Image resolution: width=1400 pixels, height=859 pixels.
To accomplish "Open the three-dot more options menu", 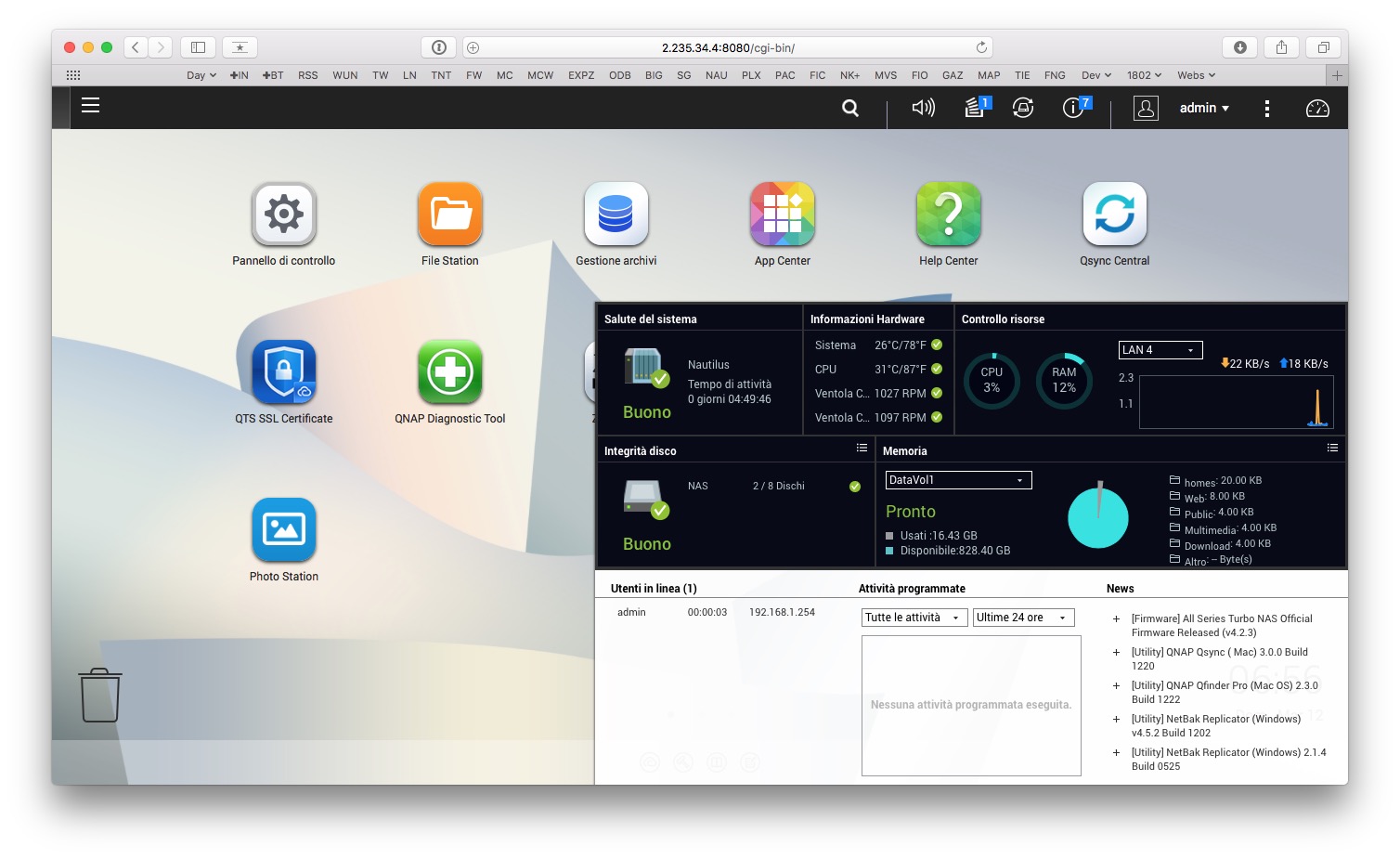I will [x=1266, y=109].
